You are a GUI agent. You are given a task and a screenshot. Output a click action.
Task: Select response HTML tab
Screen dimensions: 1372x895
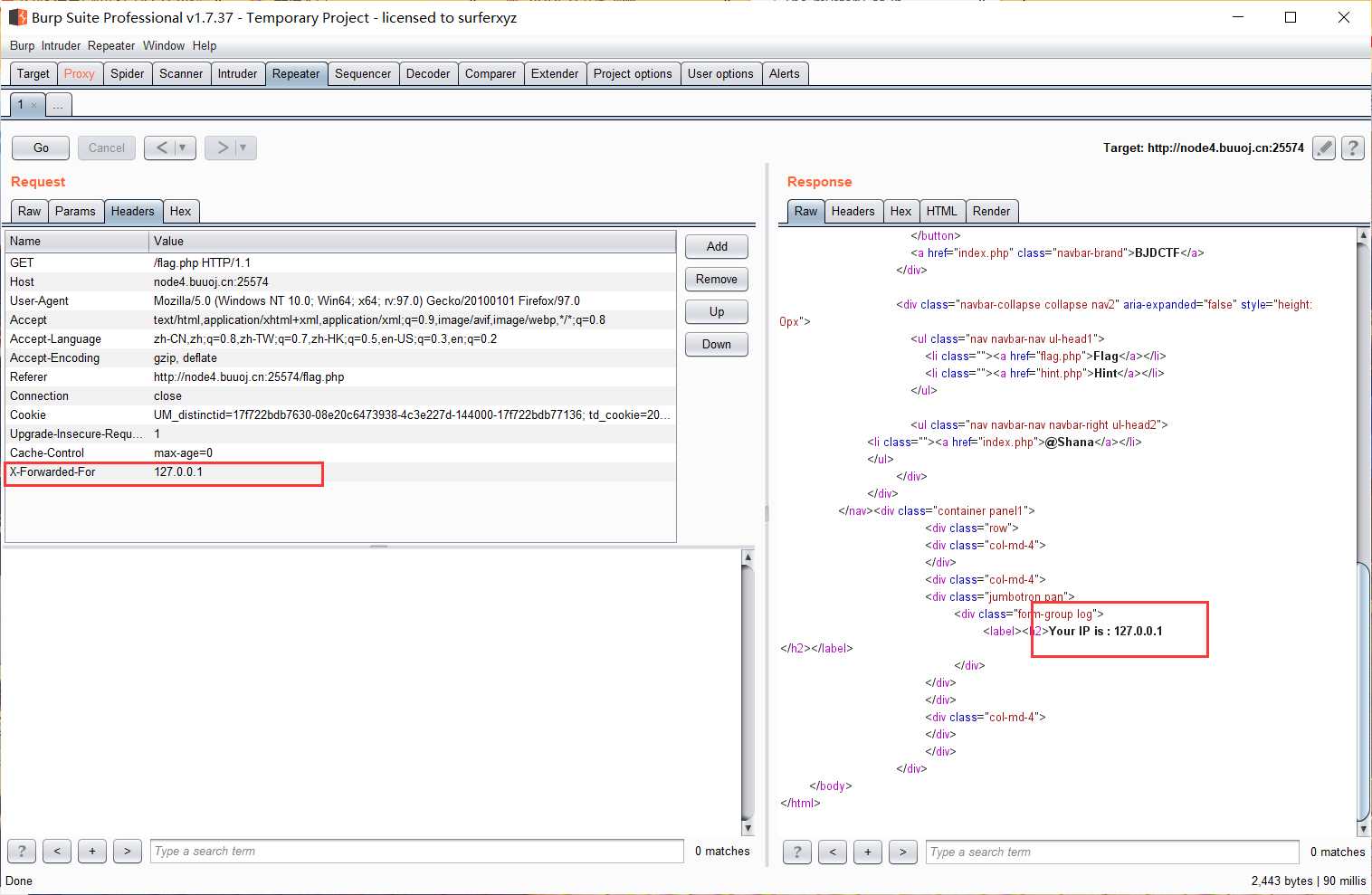[942, 211]
